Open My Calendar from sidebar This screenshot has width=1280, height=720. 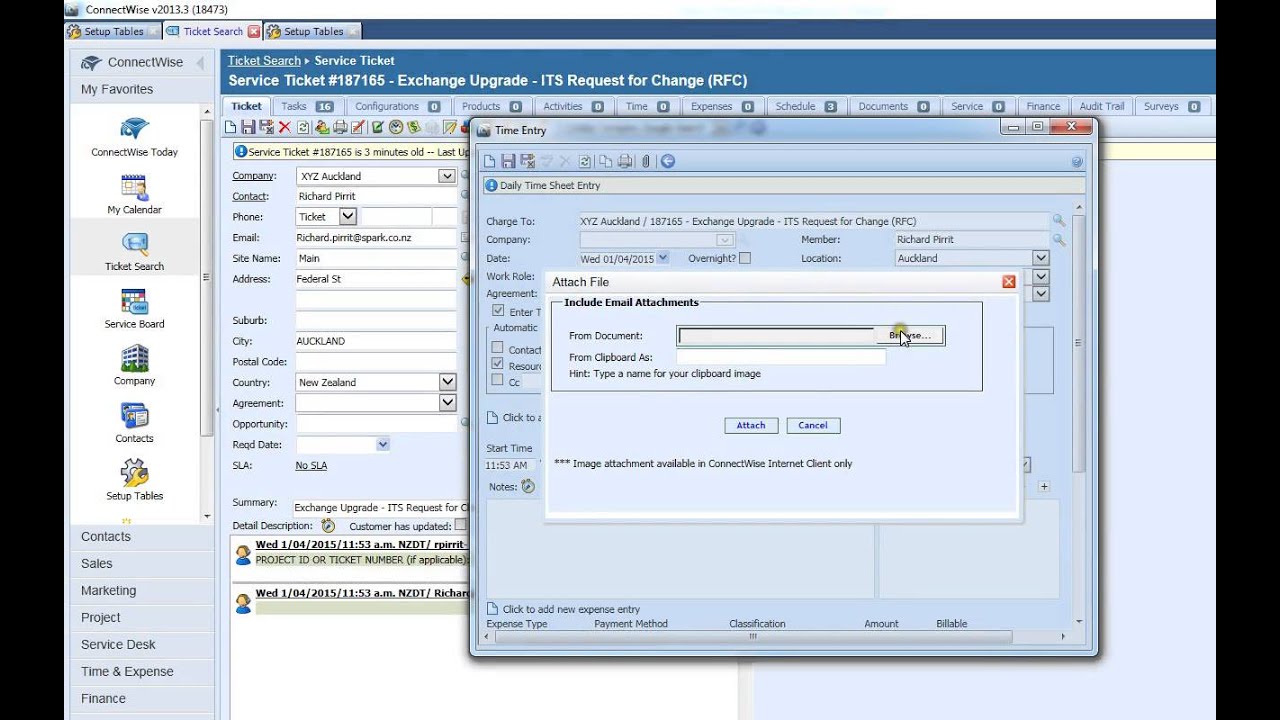pyautogui.click(x=134, y=195)
